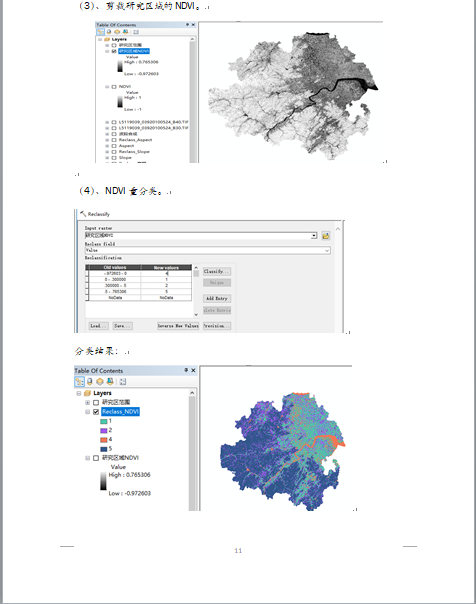Click the orange river on the classified map
This screenshot has width=476, height=604.
pos(325,438)
